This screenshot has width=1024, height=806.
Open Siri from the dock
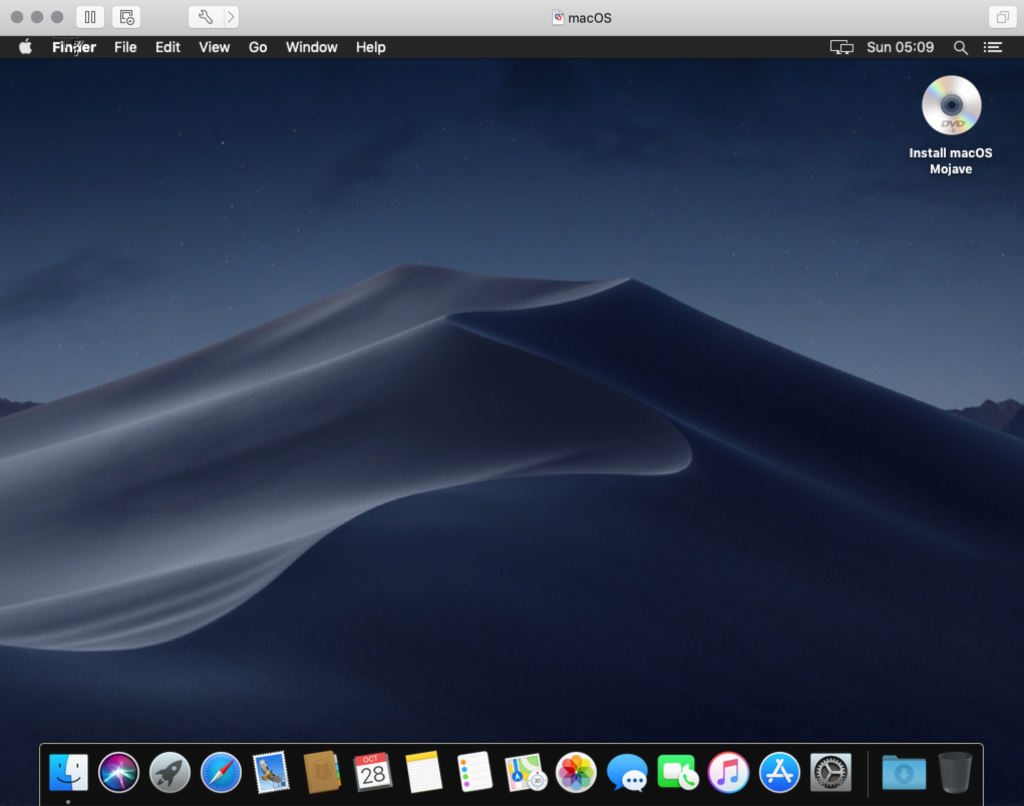pyautogui.click(x=119, y=772)
